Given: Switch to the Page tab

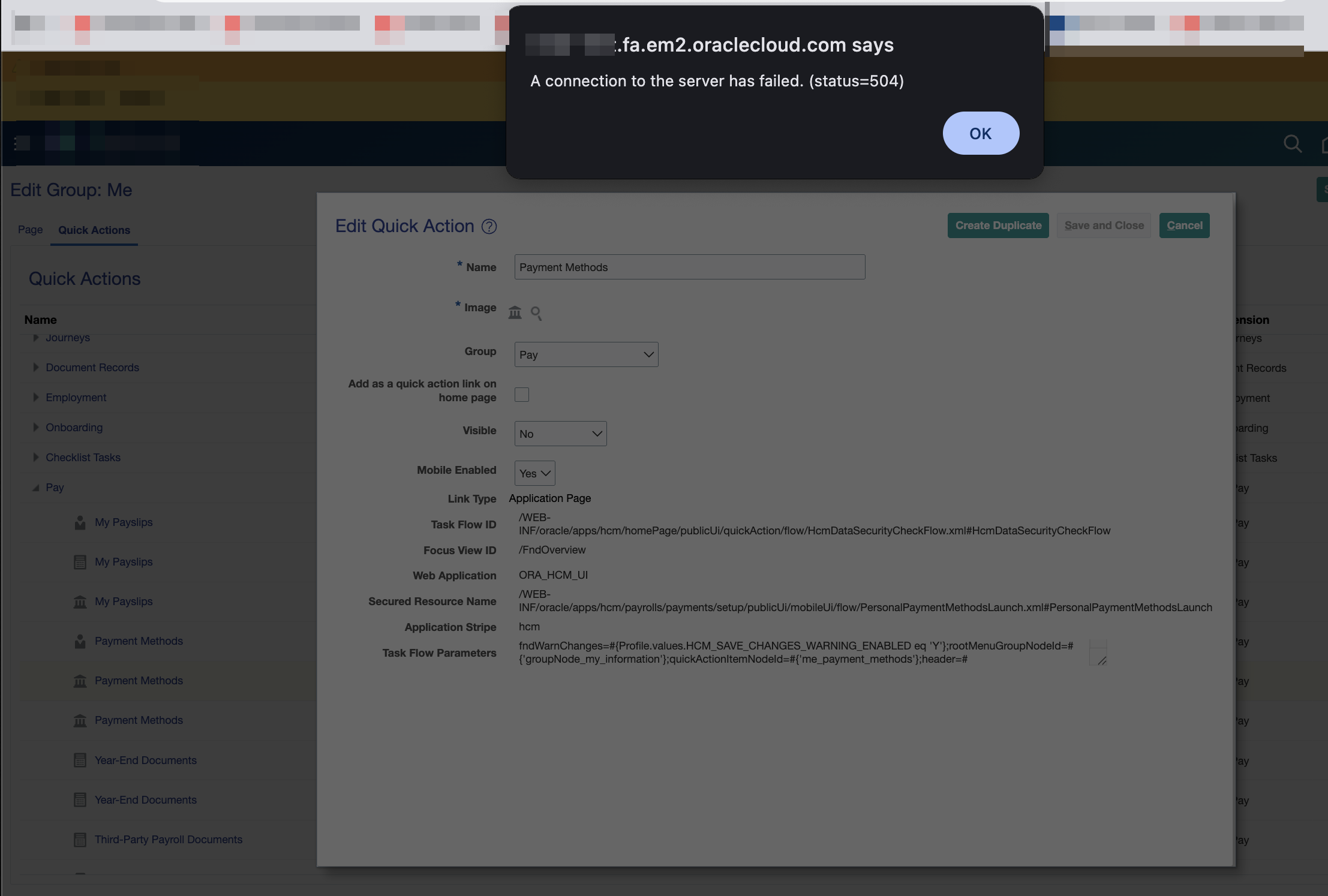Looking at the screenshot, I should 30,230.
